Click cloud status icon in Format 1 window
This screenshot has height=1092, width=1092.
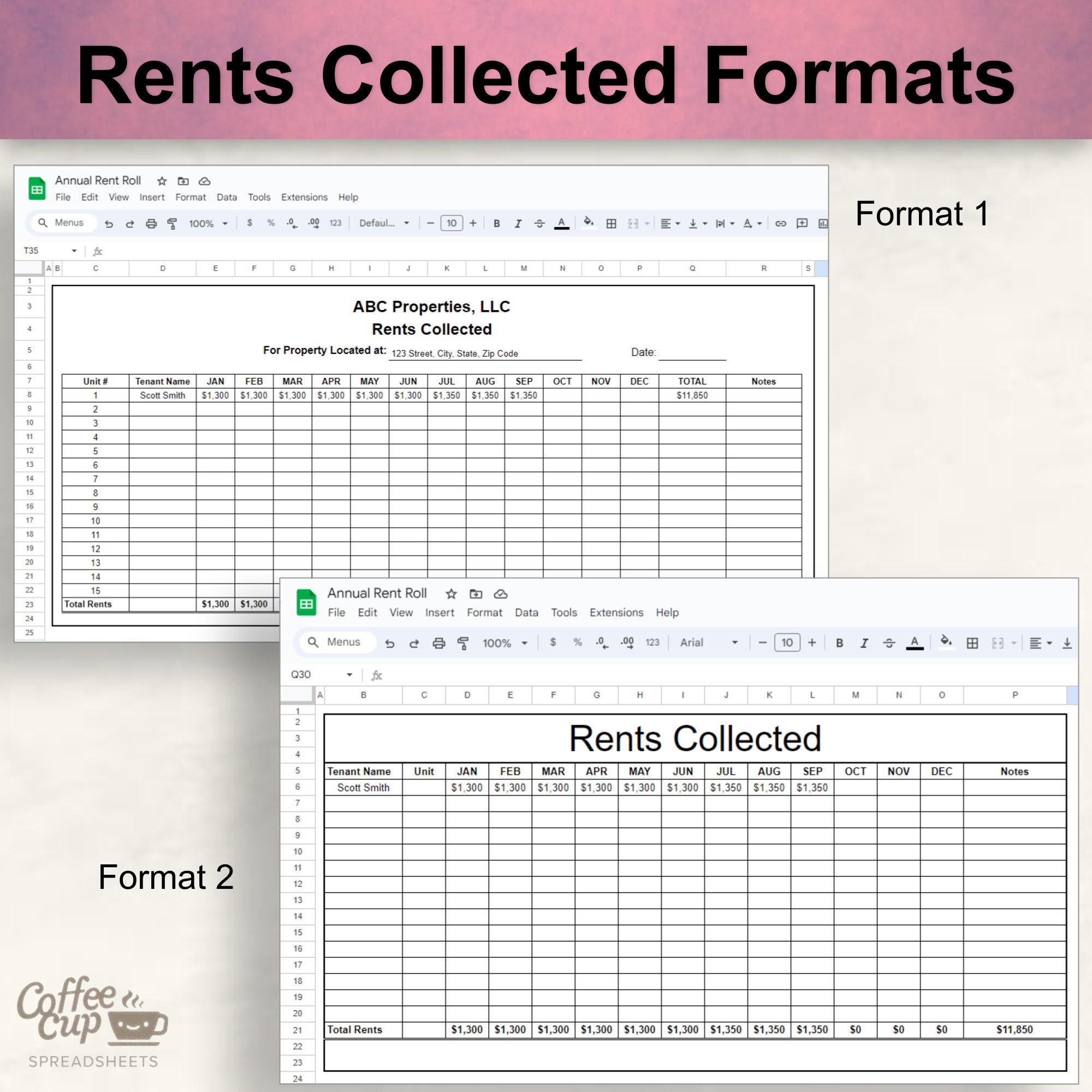point(205,181)
